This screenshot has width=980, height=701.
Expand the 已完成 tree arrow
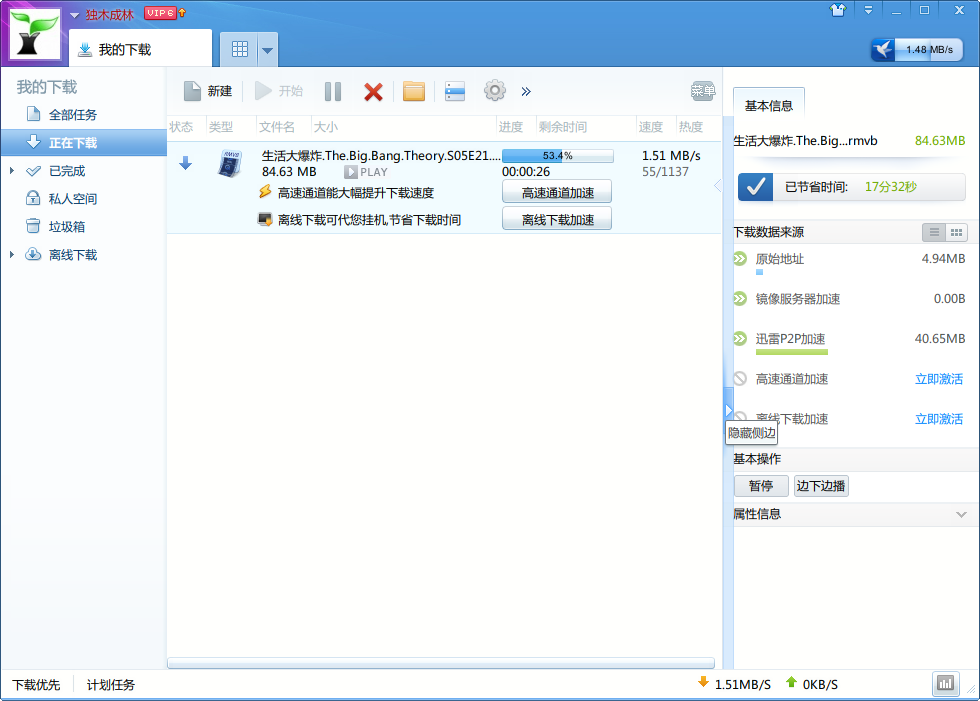(12, 171)
